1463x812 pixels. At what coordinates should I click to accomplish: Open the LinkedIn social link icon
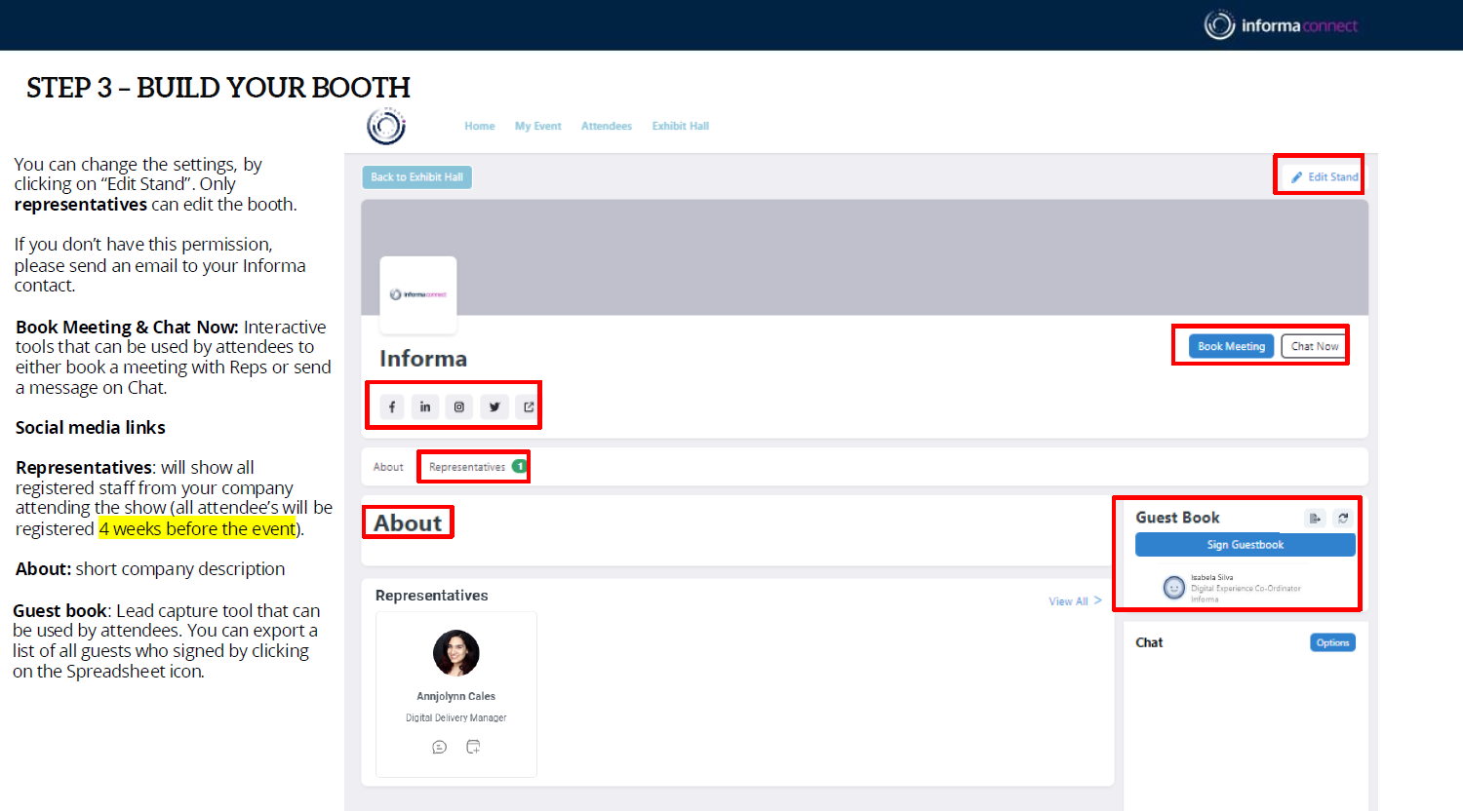tap(425, 406)
